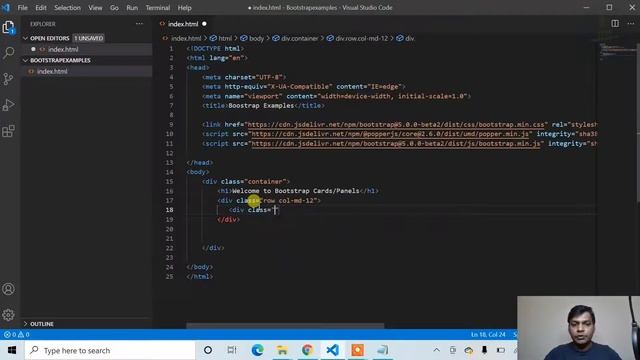Select index.html in BOOTSTRAPEXAMPLES folder
640x360 pixels.
click(52, 71)
